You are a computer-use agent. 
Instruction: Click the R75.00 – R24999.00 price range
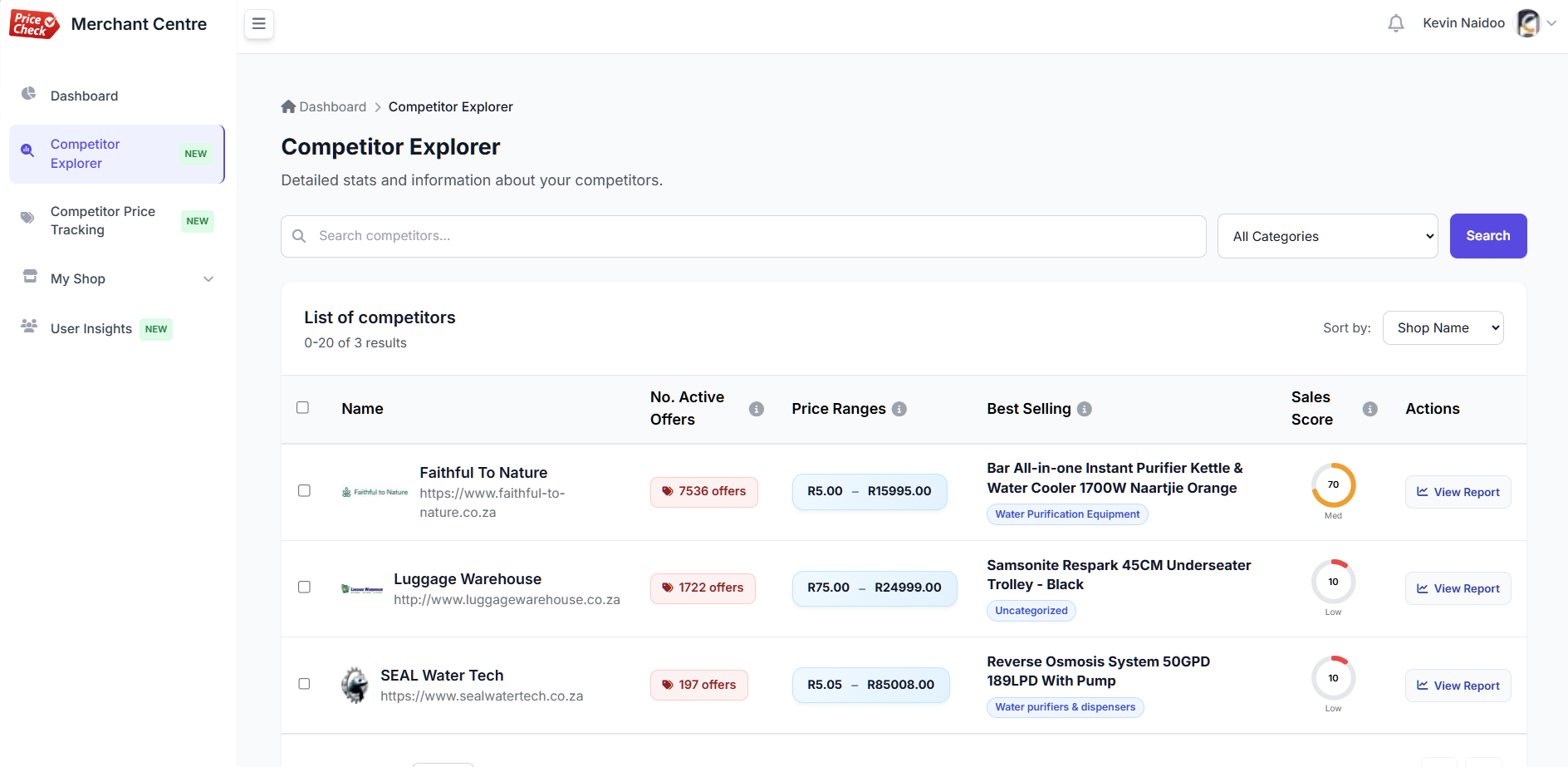click(x=875, y=588)
